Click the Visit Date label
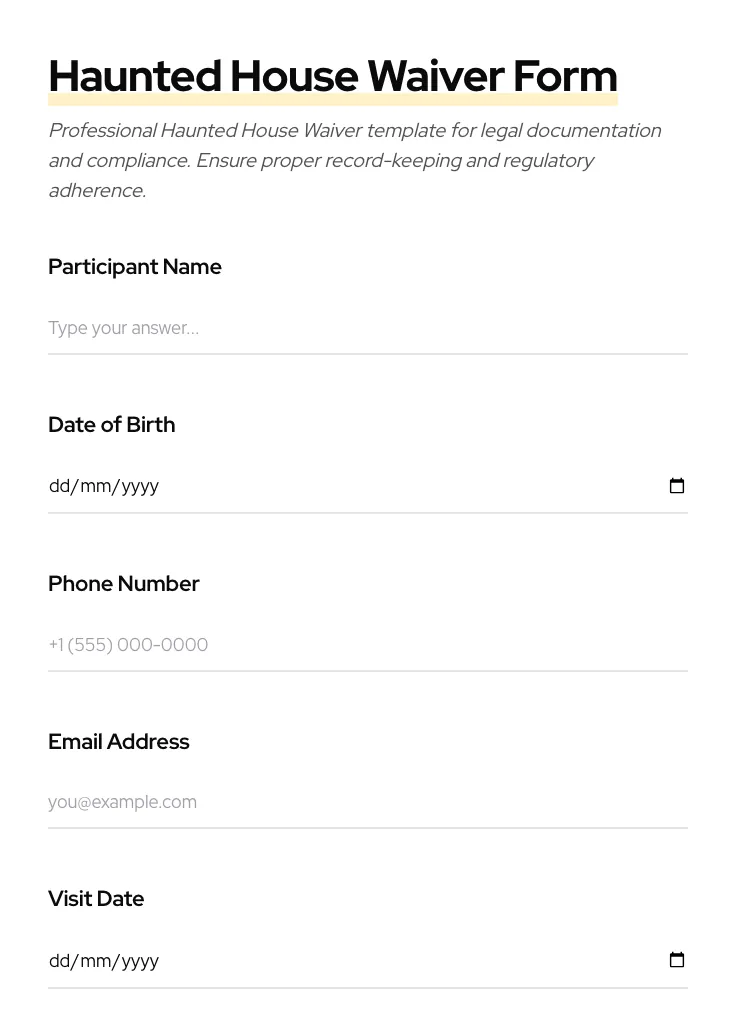Image resolution: width=736 pixels, height=1024 pixels. pyautogui.click(x=96, y=899)
